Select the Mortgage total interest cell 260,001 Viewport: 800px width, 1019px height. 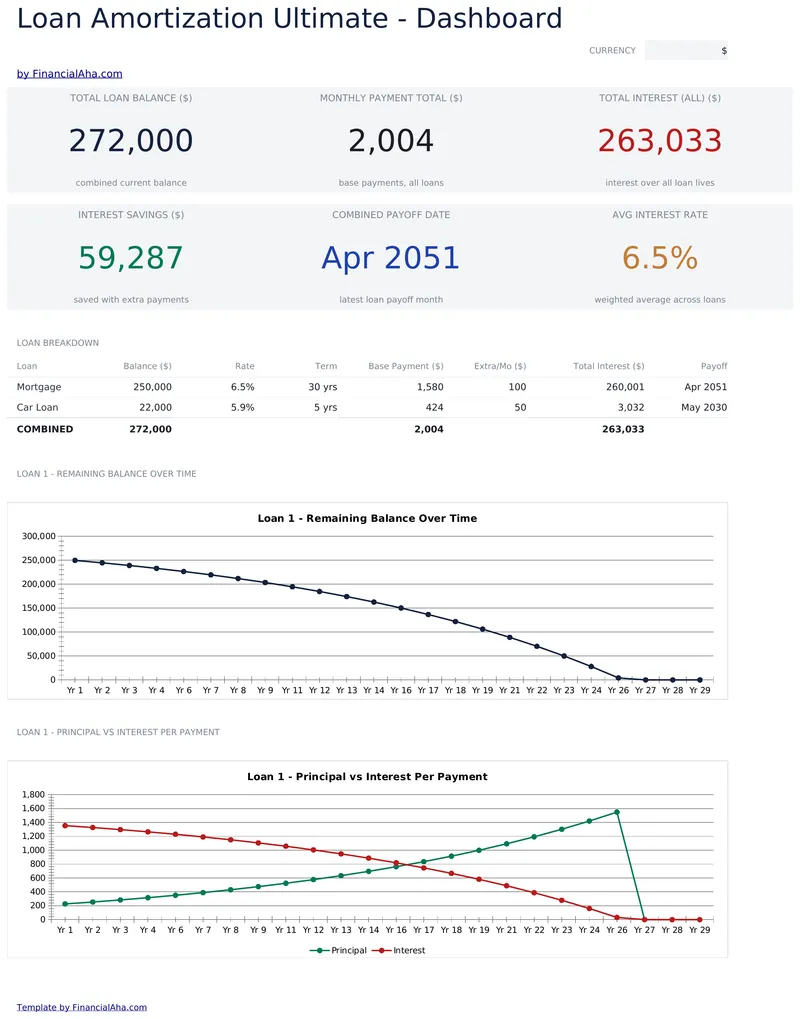[625, 387]
